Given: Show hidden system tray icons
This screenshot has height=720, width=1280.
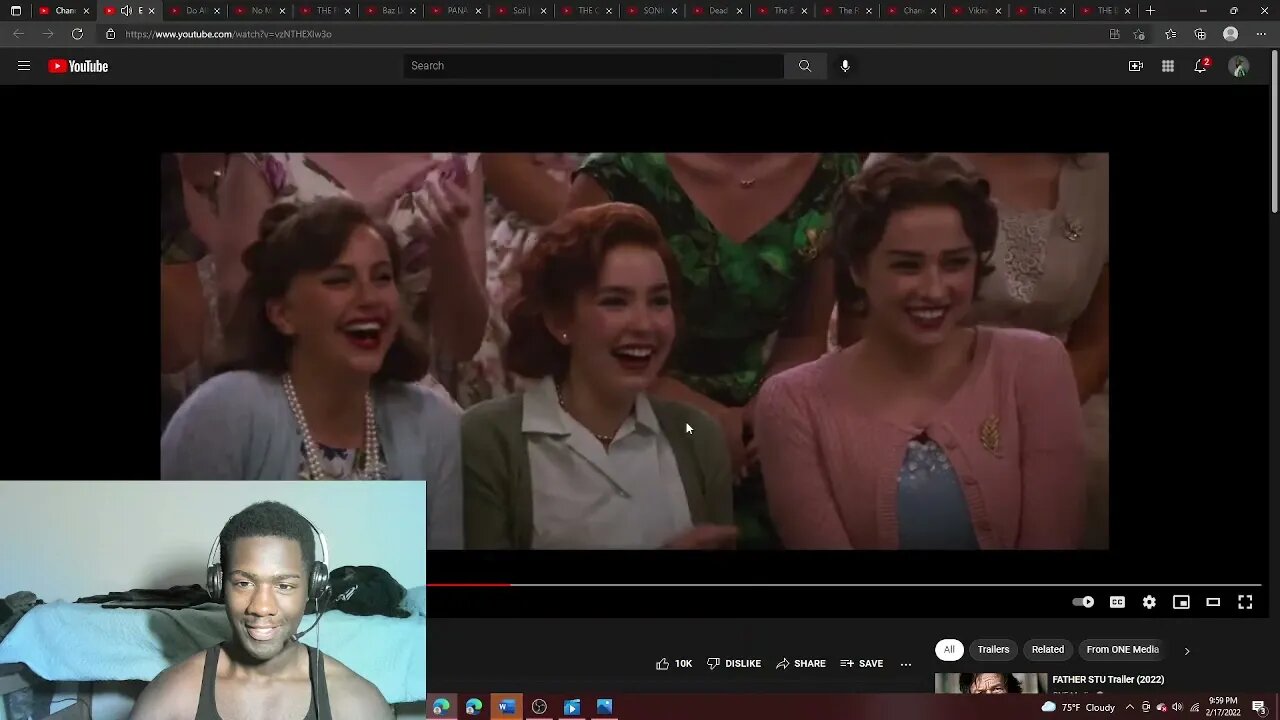Looking at the screenshot, I should [x=1129, y=707].
